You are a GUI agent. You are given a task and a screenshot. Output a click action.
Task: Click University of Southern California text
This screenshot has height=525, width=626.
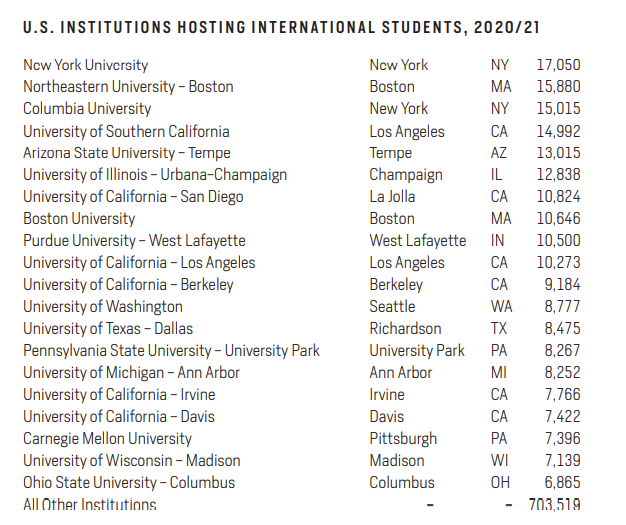[x=126, y=131]
